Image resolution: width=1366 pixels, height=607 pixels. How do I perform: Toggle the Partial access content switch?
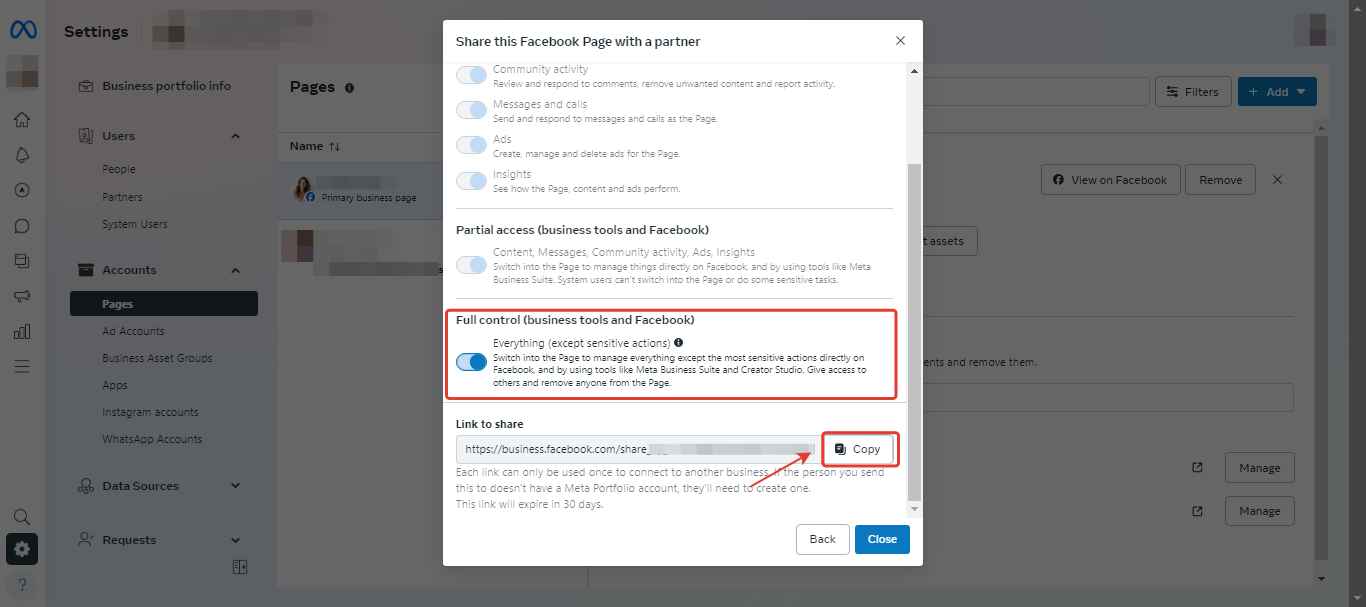point(471,265)
